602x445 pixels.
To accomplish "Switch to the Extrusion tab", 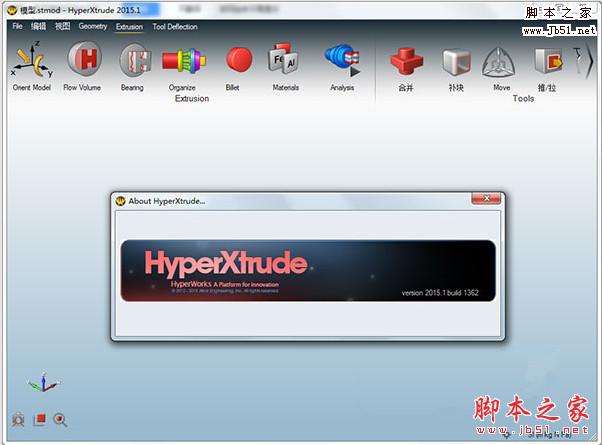I will (x=129, y=26).
